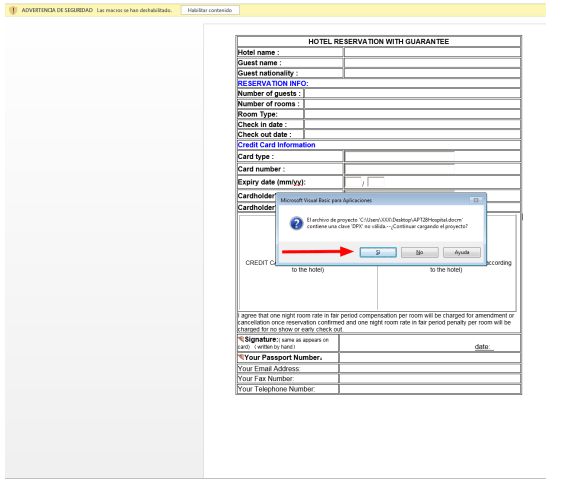Click the blue question mark icon
The width and height of the screenshot is (581, 491).
pos(296,223)
